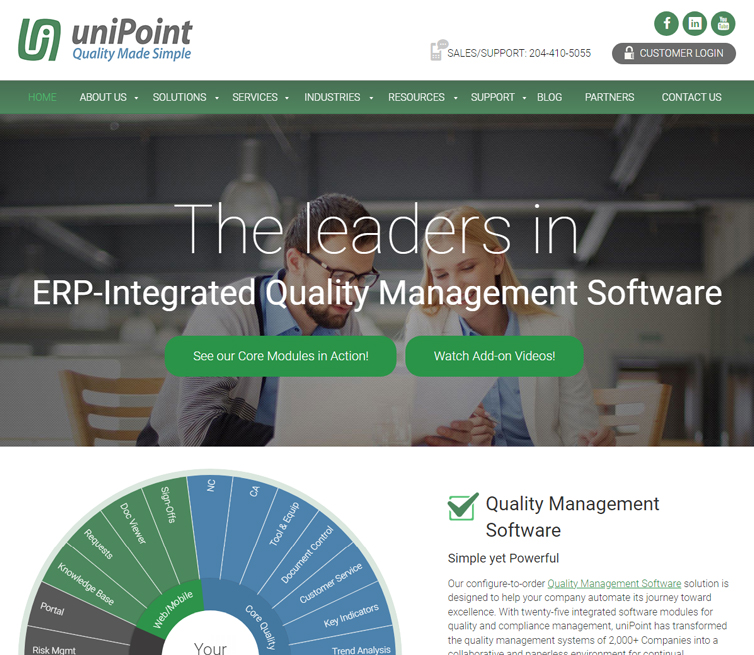This screenshot has width=754, height=655.
Task: Follow the Quality Management Software text link
Action: pos(614,583)
